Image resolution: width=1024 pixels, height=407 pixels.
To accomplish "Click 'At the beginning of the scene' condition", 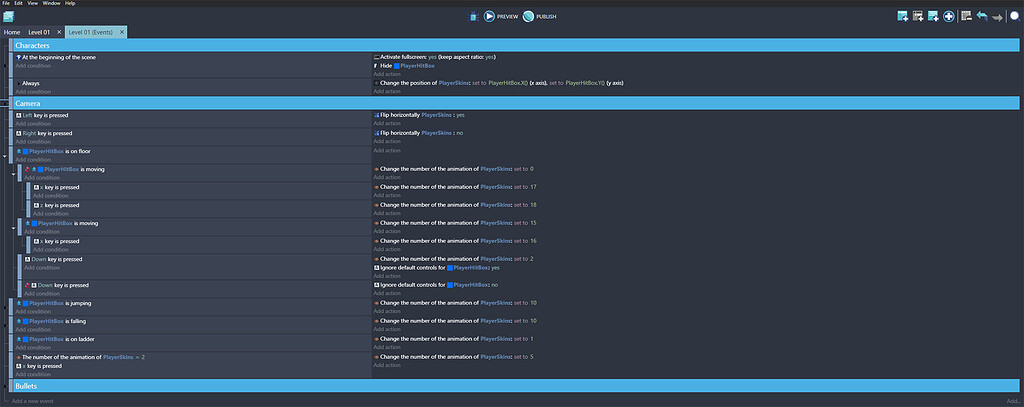I will 56,57.
